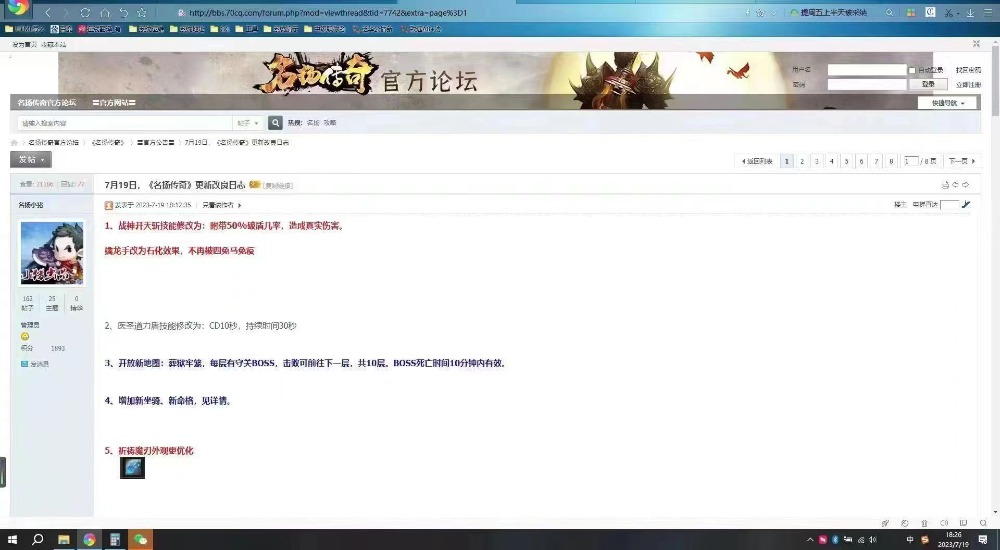
Task: Open the search type dropdown beside the search box
Action: pos(248,123)
